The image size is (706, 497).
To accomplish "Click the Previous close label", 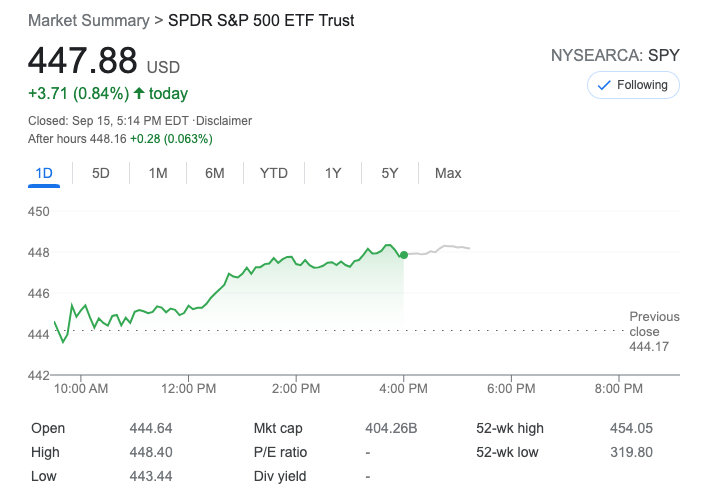I will coord(653,324).
